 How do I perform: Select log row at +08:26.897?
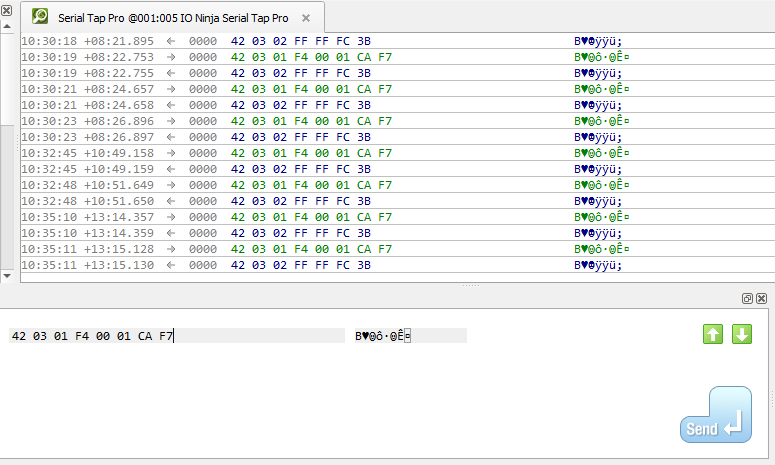point(398,137)
